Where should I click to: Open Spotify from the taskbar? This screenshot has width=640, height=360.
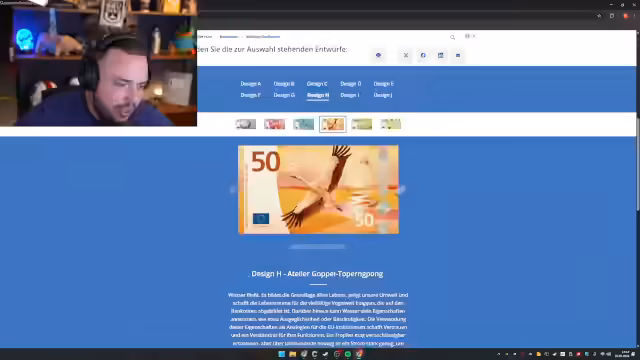coord(348,354)
